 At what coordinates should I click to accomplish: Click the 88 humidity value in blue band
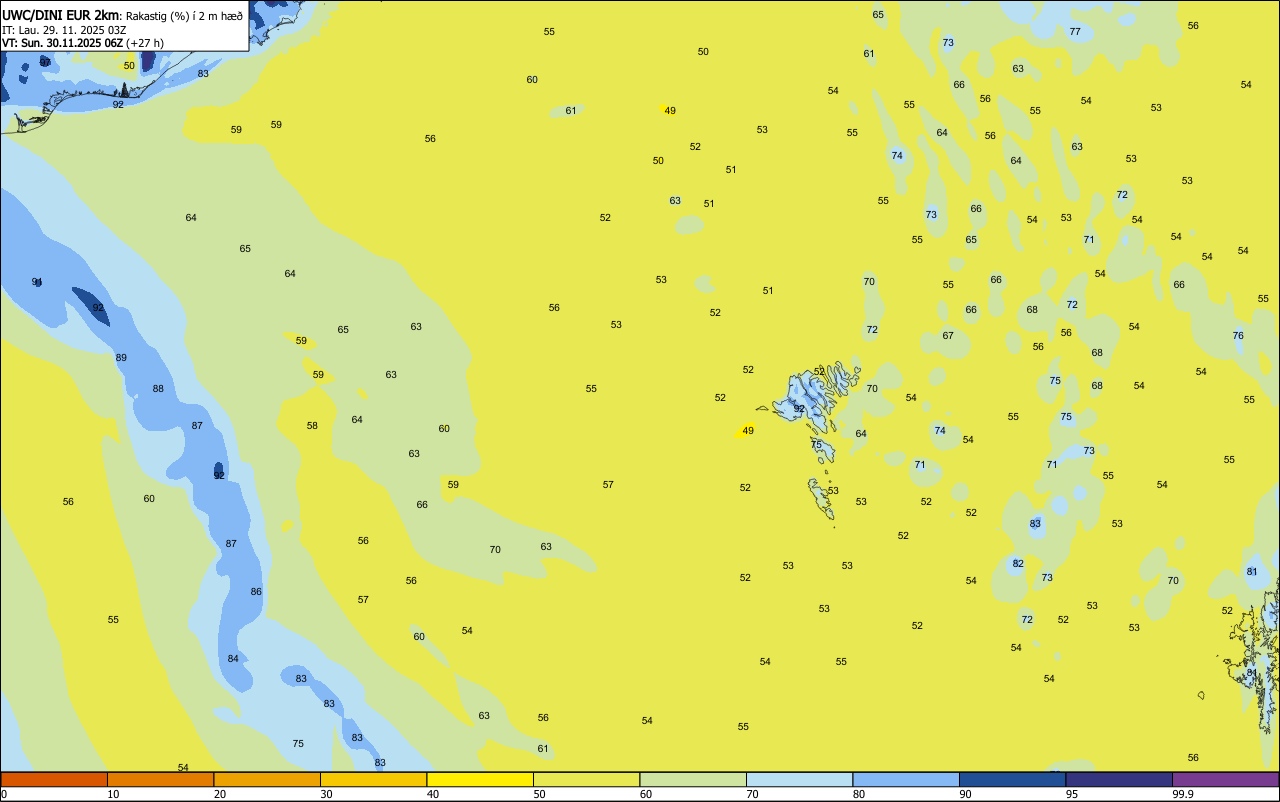tap(158, 388)
